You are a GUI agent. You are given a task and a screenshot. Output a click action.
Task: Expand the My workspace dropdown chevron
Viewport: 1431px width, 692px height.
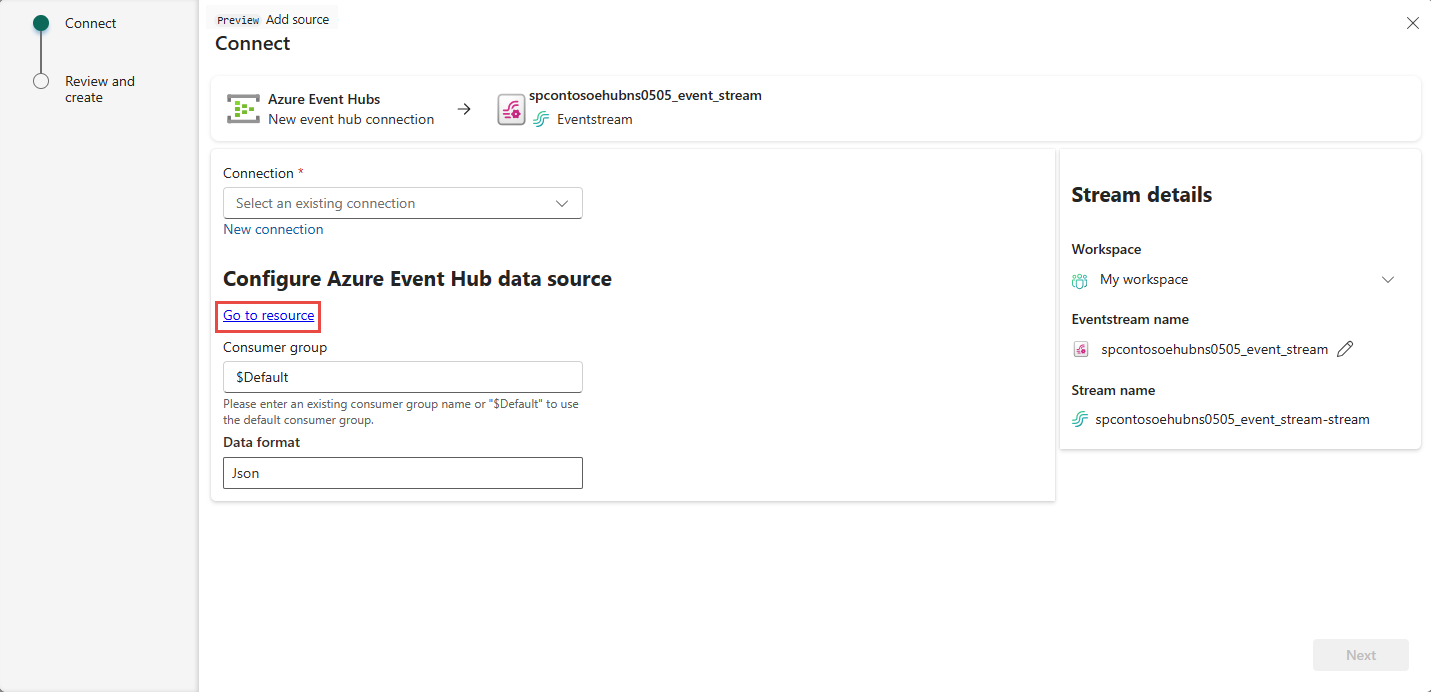click(1388, 280)
